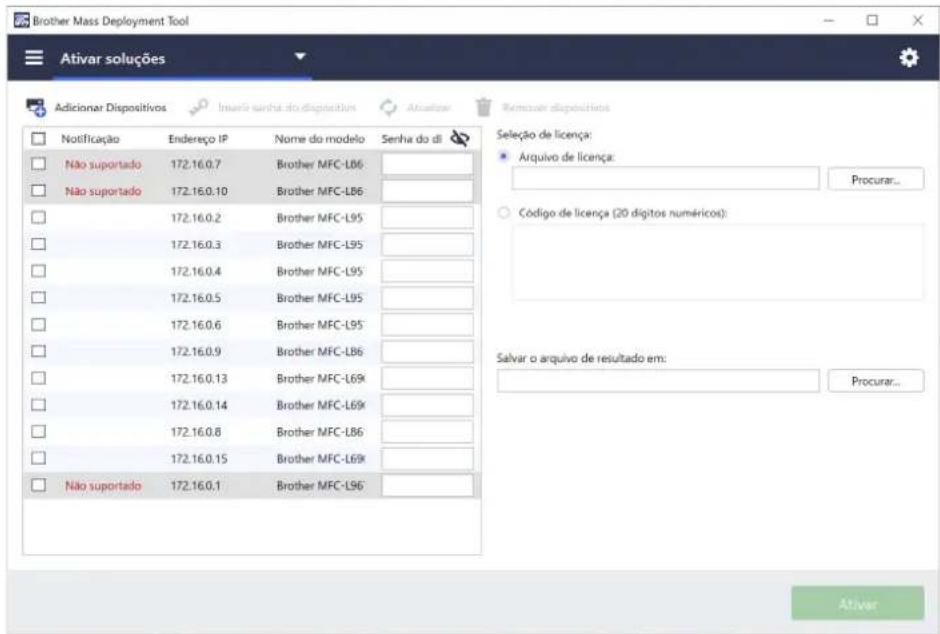Open the hamburger navigation menu
Screen dimensions: 940x634
click(x=34, y=58)
